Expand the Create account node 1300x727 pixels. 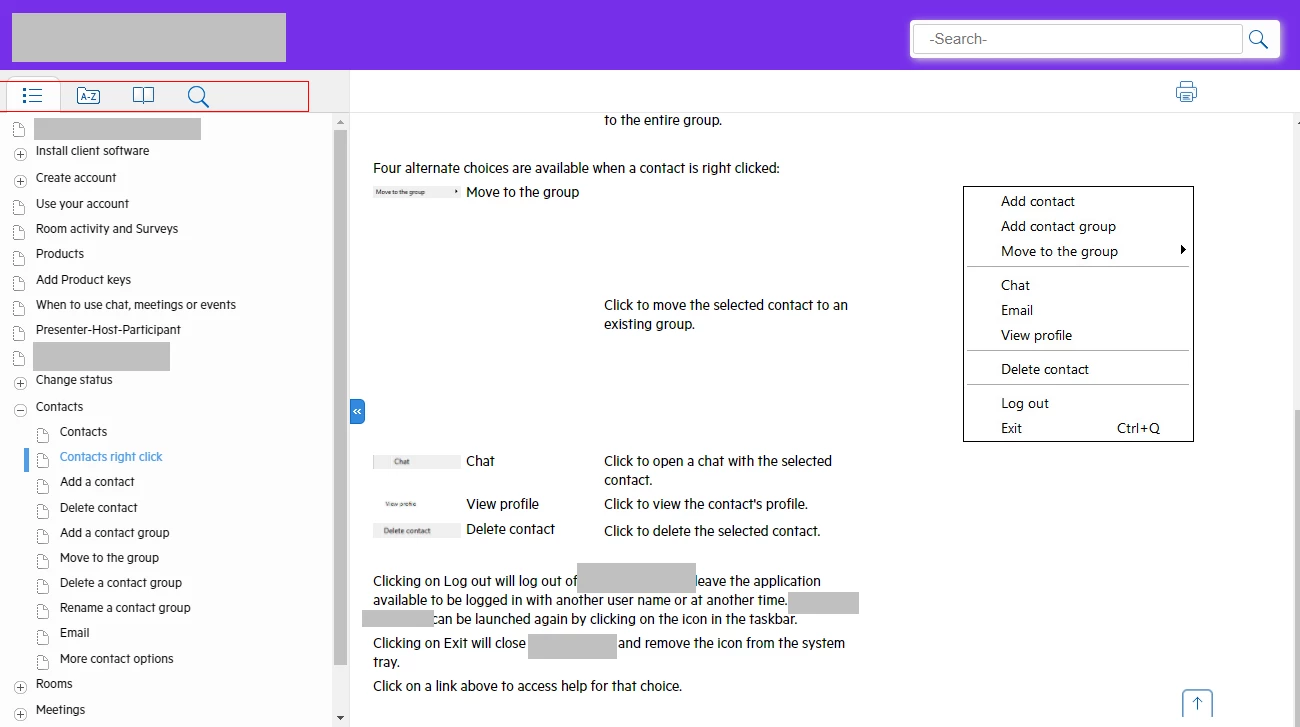coord(20,181)
